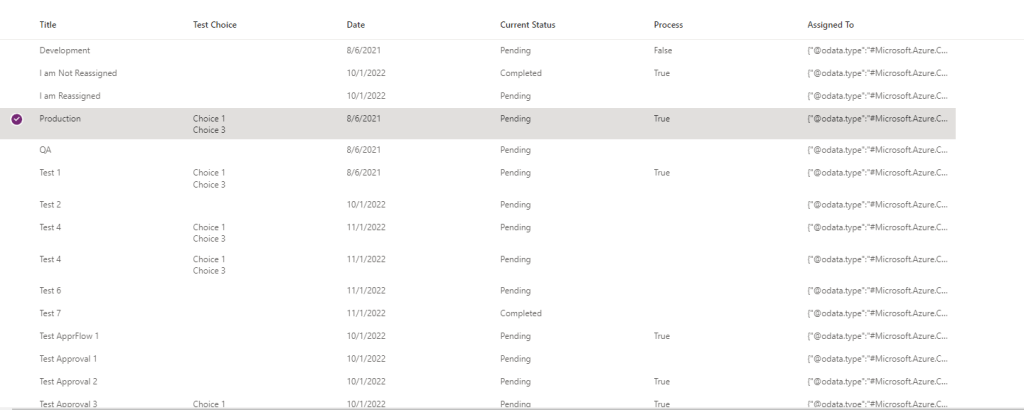The image size is (1024, 410).
Task: Open the Development item title
Action: click(65, 50)
